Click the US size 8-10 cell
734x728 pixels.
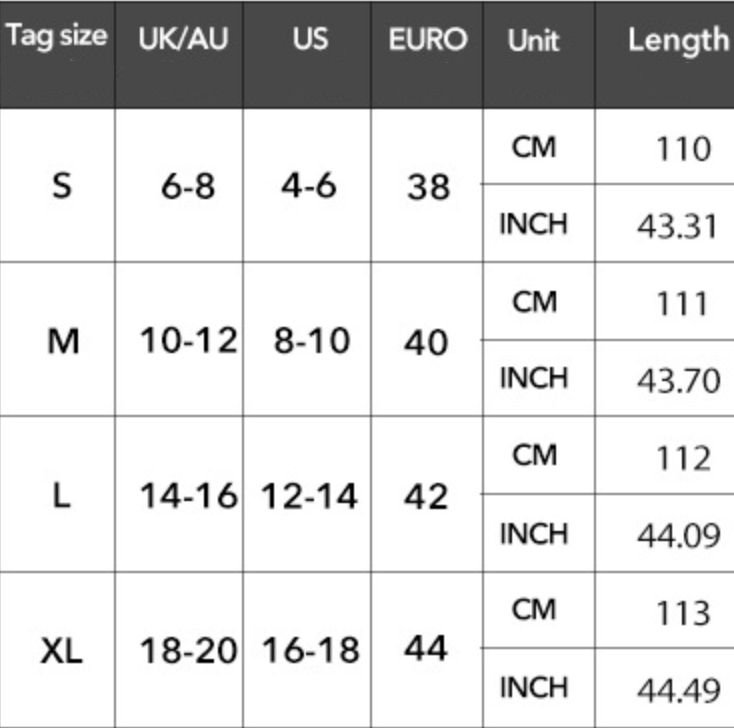311,342
